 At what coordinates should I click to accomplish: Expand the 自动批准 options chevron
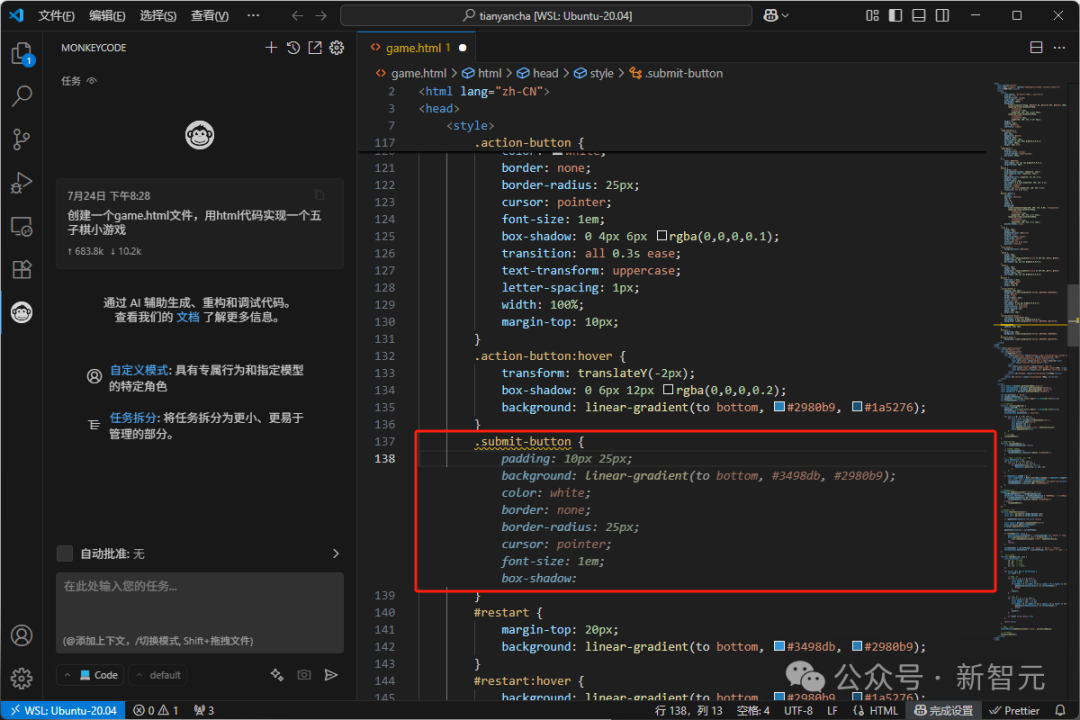coord(335,553)
